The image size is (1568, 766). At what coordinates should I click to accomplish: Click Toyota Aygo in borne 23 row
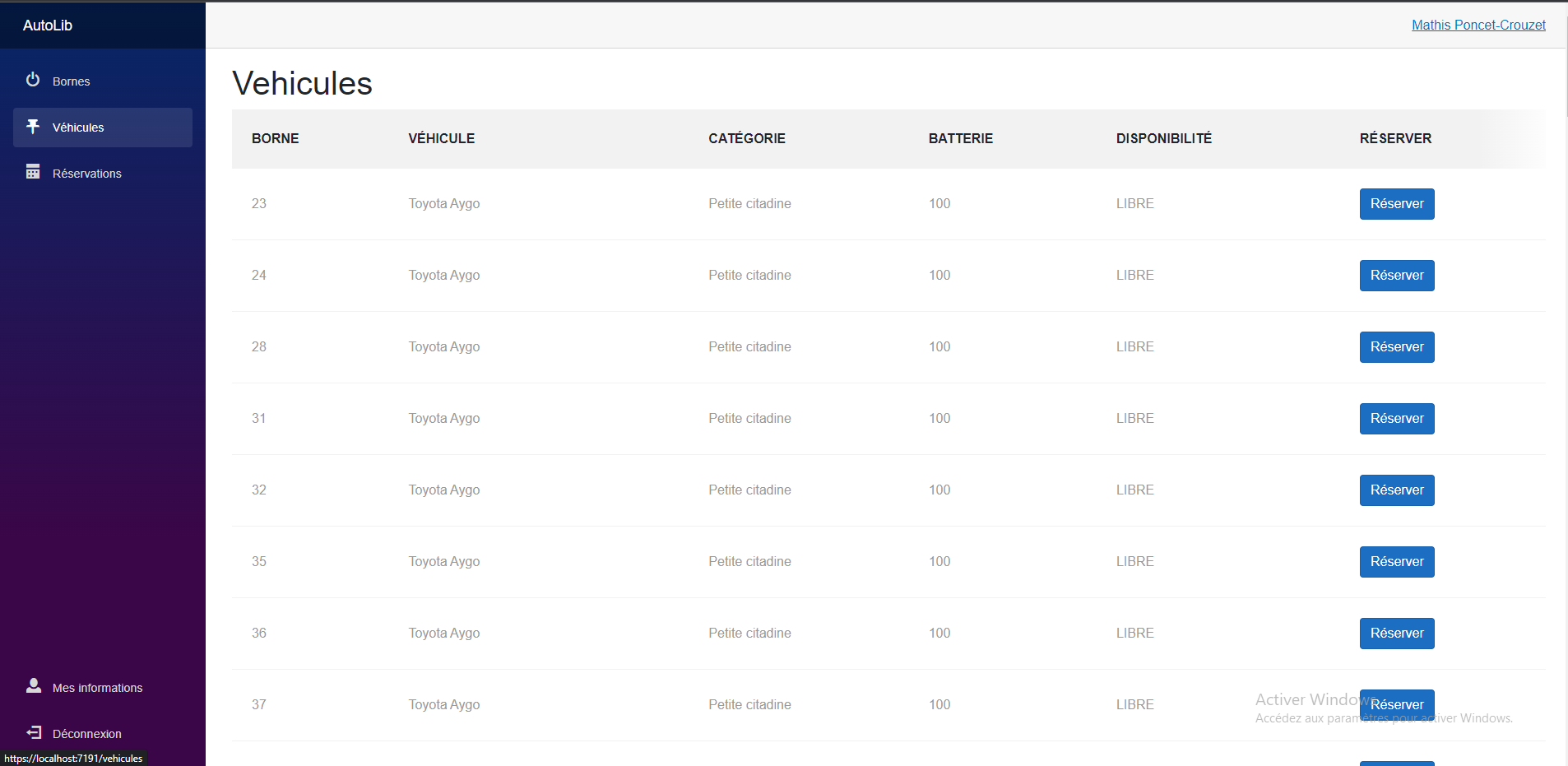tap(444, 203)
